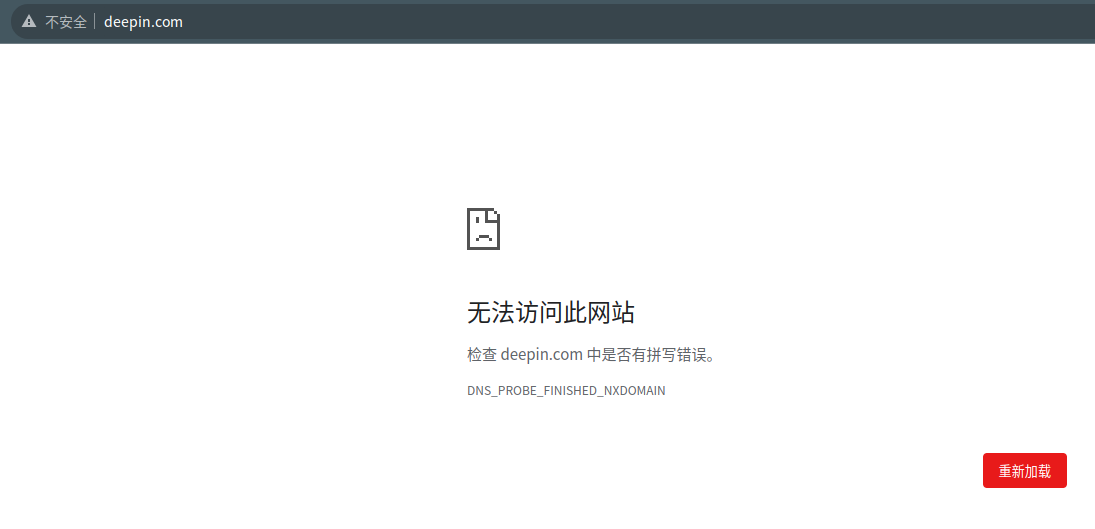Click the 重新加载 reload button
The image size is (1095, 529).
click(x=1024, y=471)
